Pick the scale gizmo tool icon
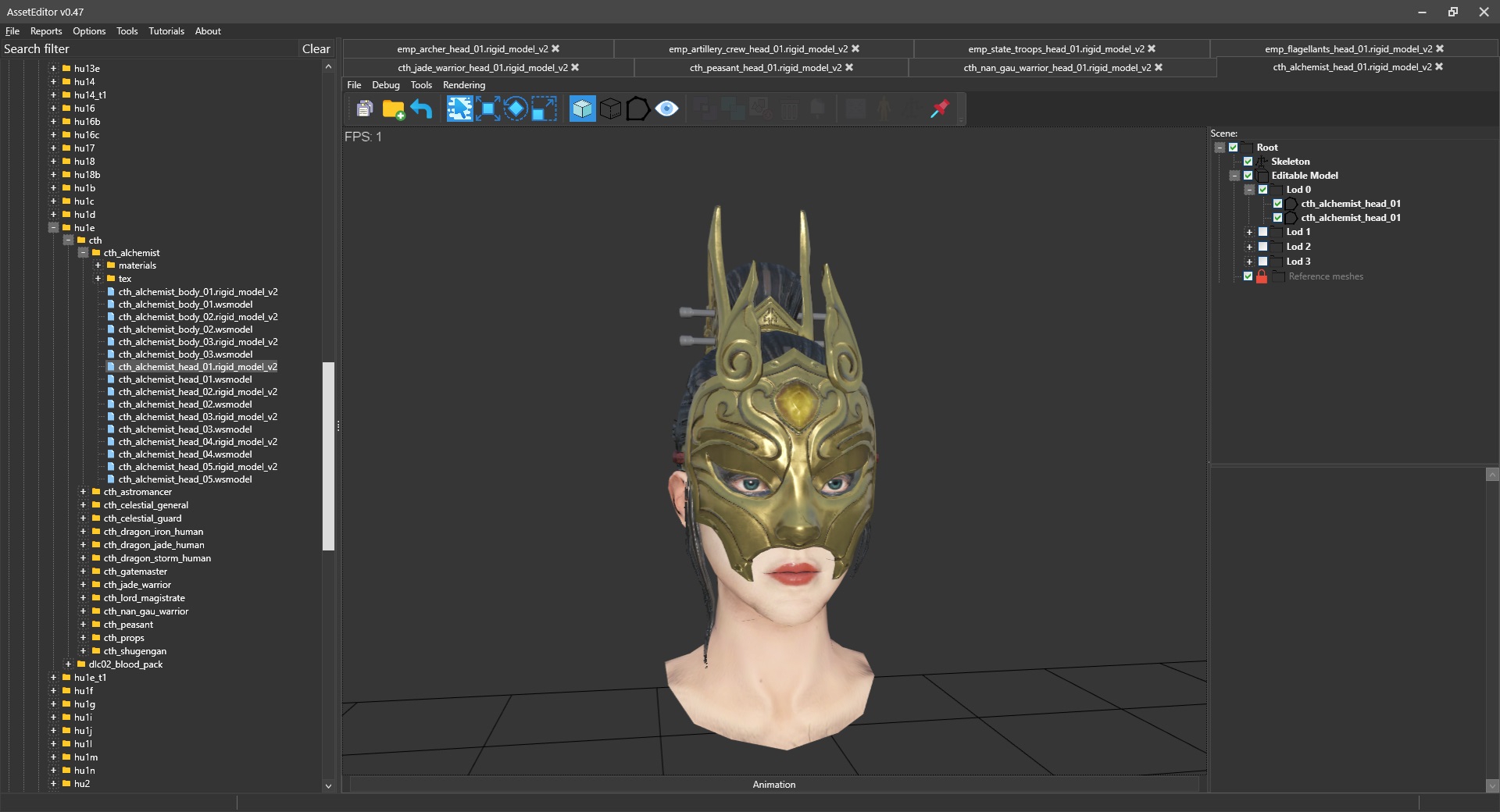The width and height of the screenshot is (1500, 812). click(x=544, y=109)
